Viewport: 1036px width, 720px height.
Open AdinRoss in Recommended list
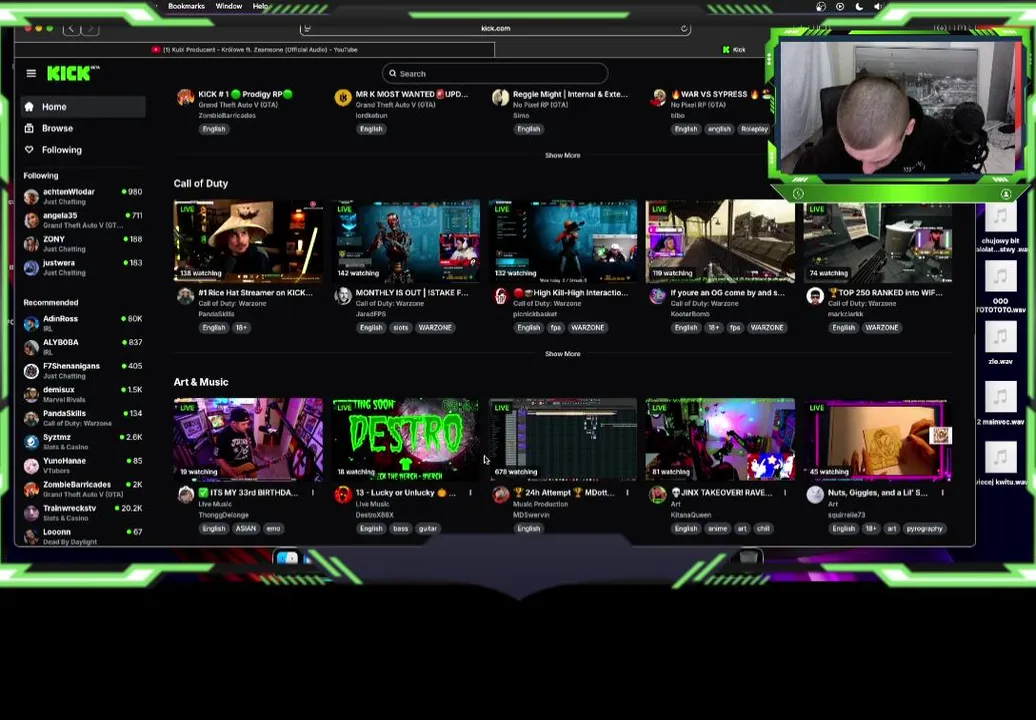click(x=83, y=323)
